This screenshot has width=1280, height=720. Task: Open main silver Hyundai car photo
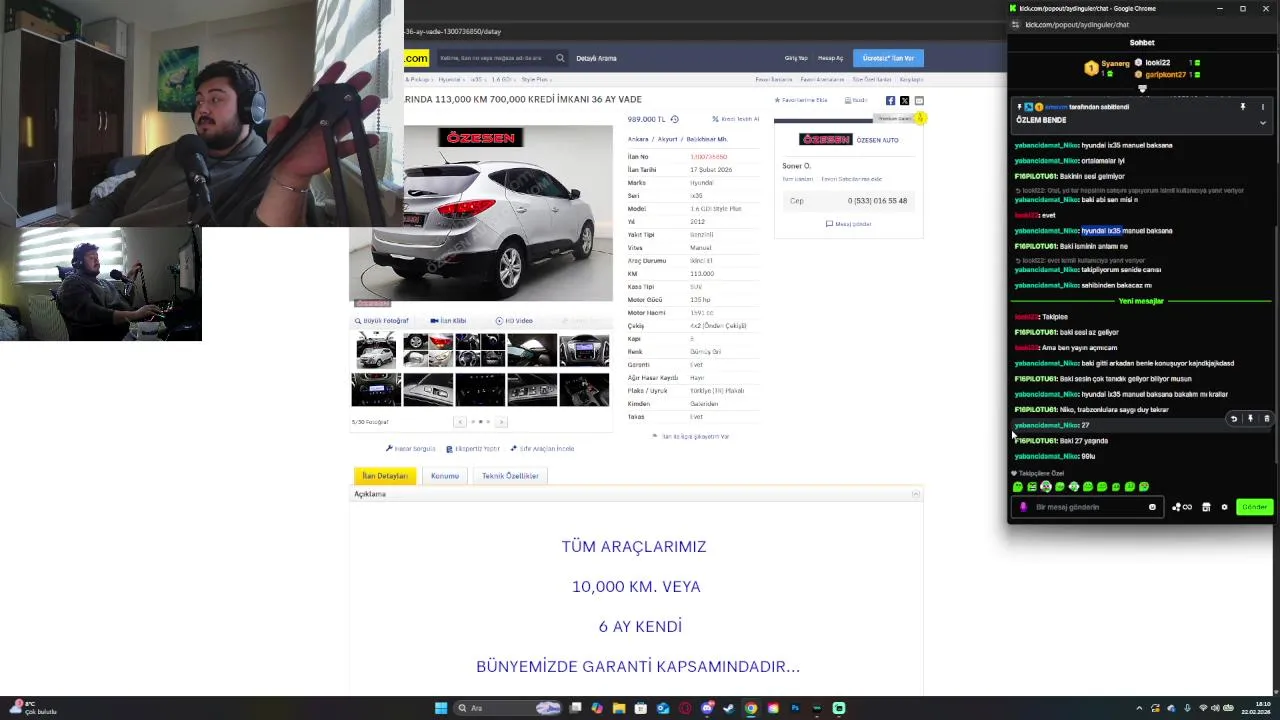(481, 213)
